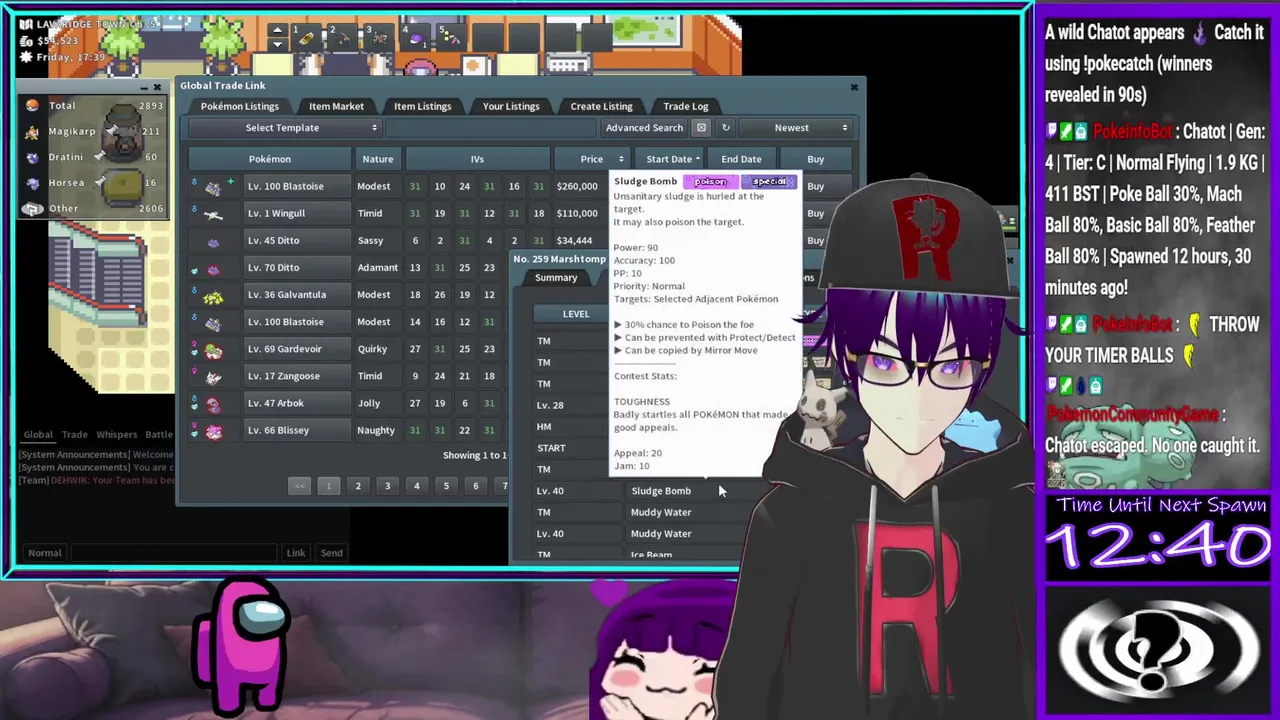Viewport: 1280px width, 720px height.
Task: Click the Arbok sprite icon
Action: 213,404
